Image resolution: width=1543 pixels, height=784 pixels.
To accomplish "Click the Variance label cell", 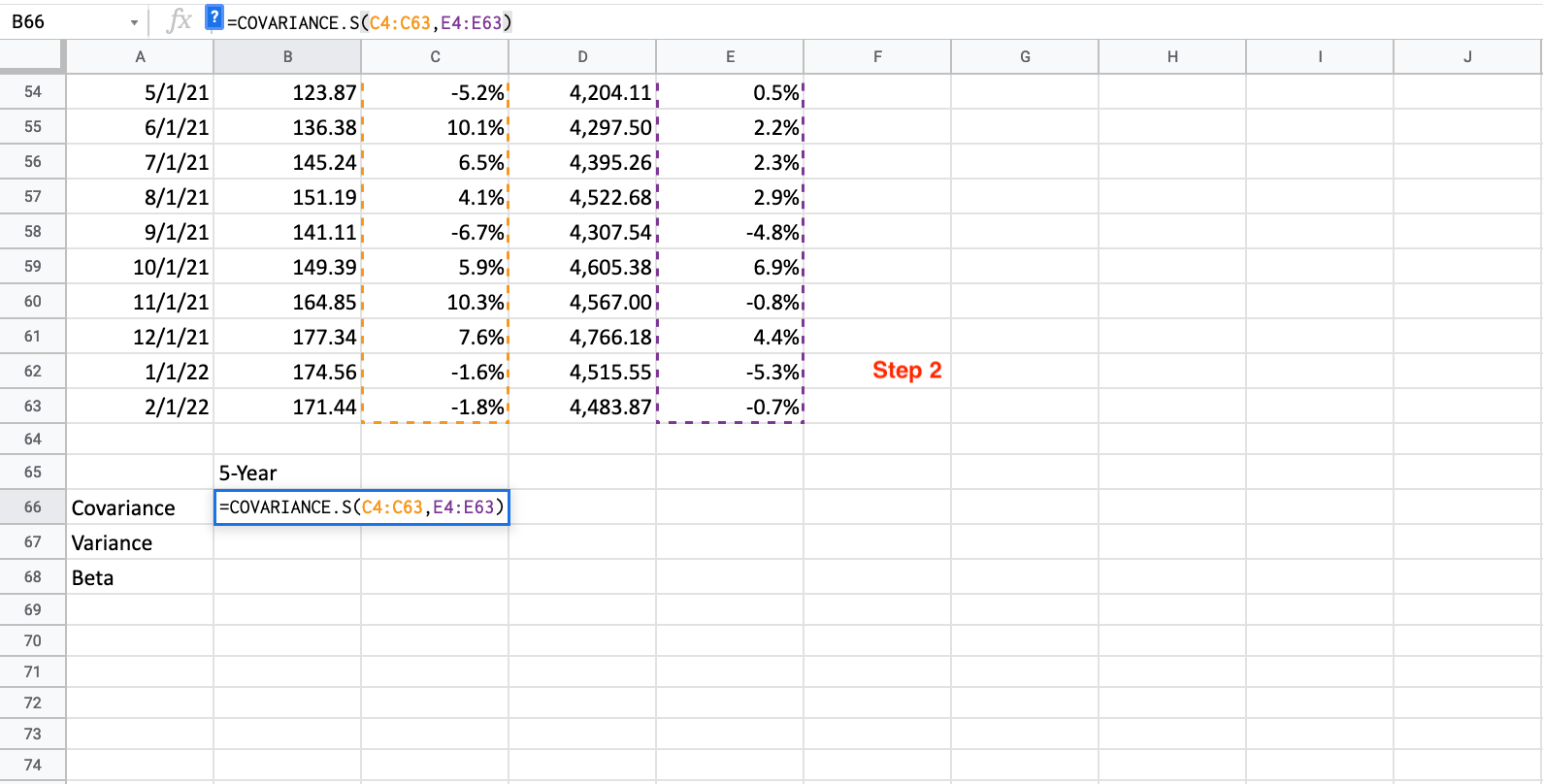I will click(x=140, y=542).
